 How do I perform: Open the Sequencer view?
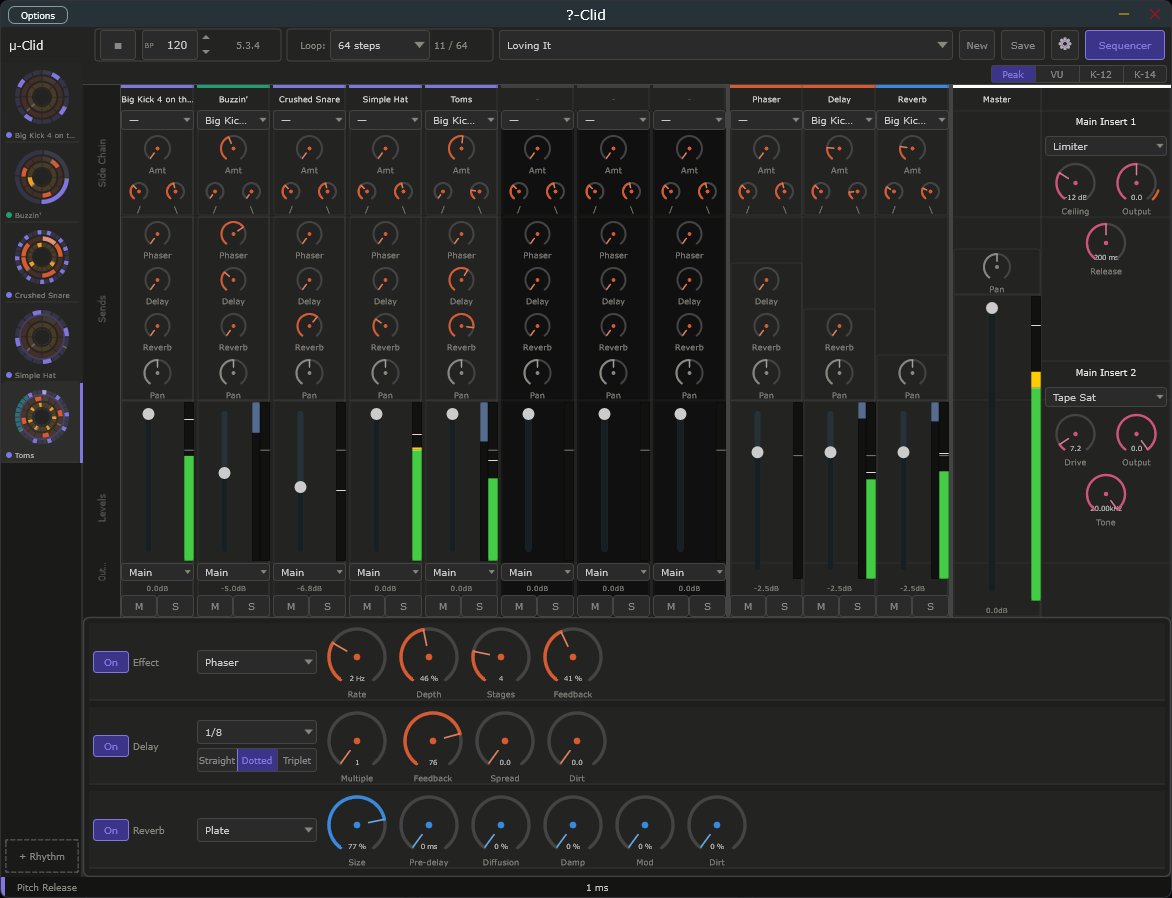1124,46
